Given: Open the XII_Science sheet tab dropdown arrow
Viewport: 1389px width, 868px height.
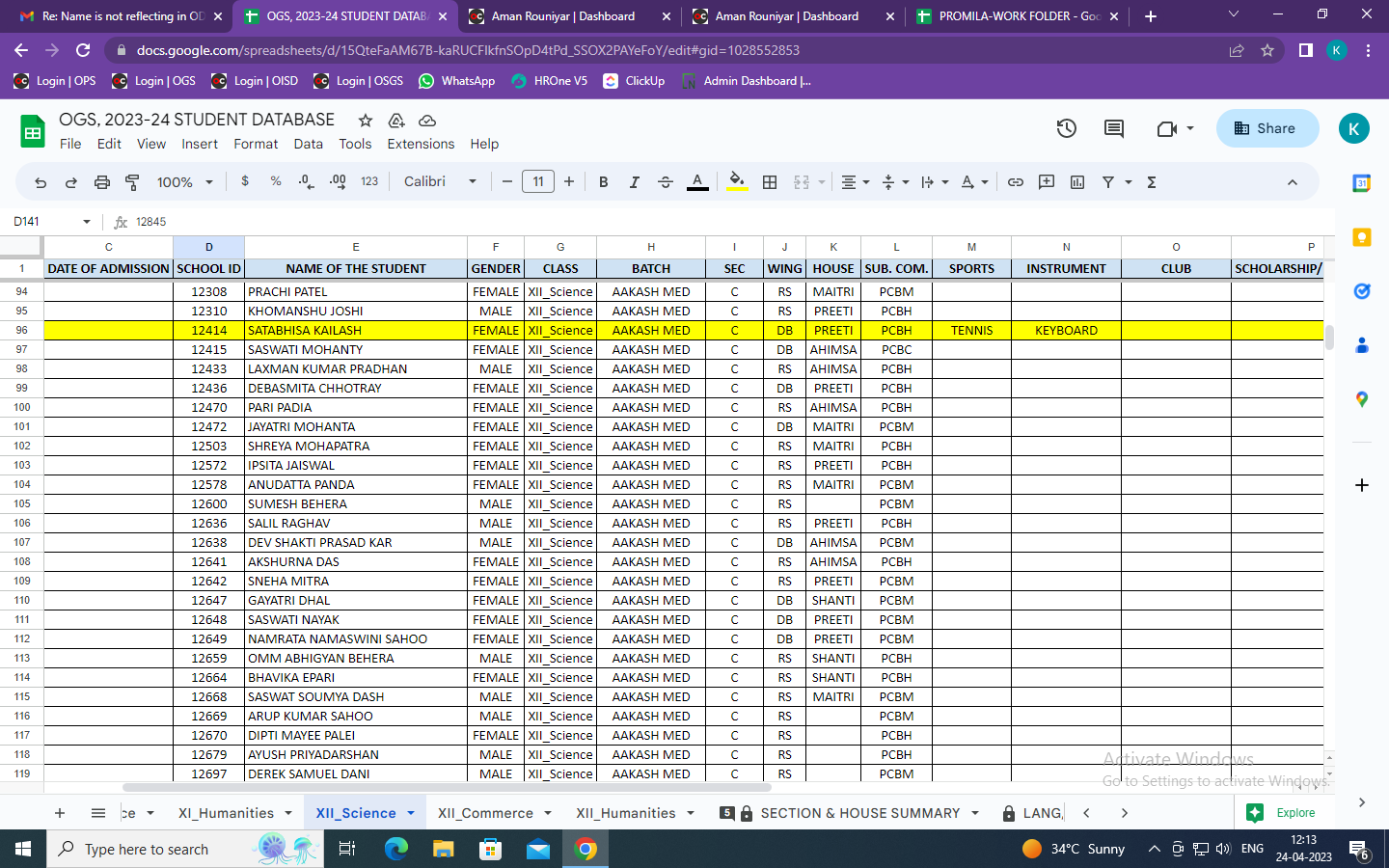Looking at the screenshot, I should pos(411,813).
